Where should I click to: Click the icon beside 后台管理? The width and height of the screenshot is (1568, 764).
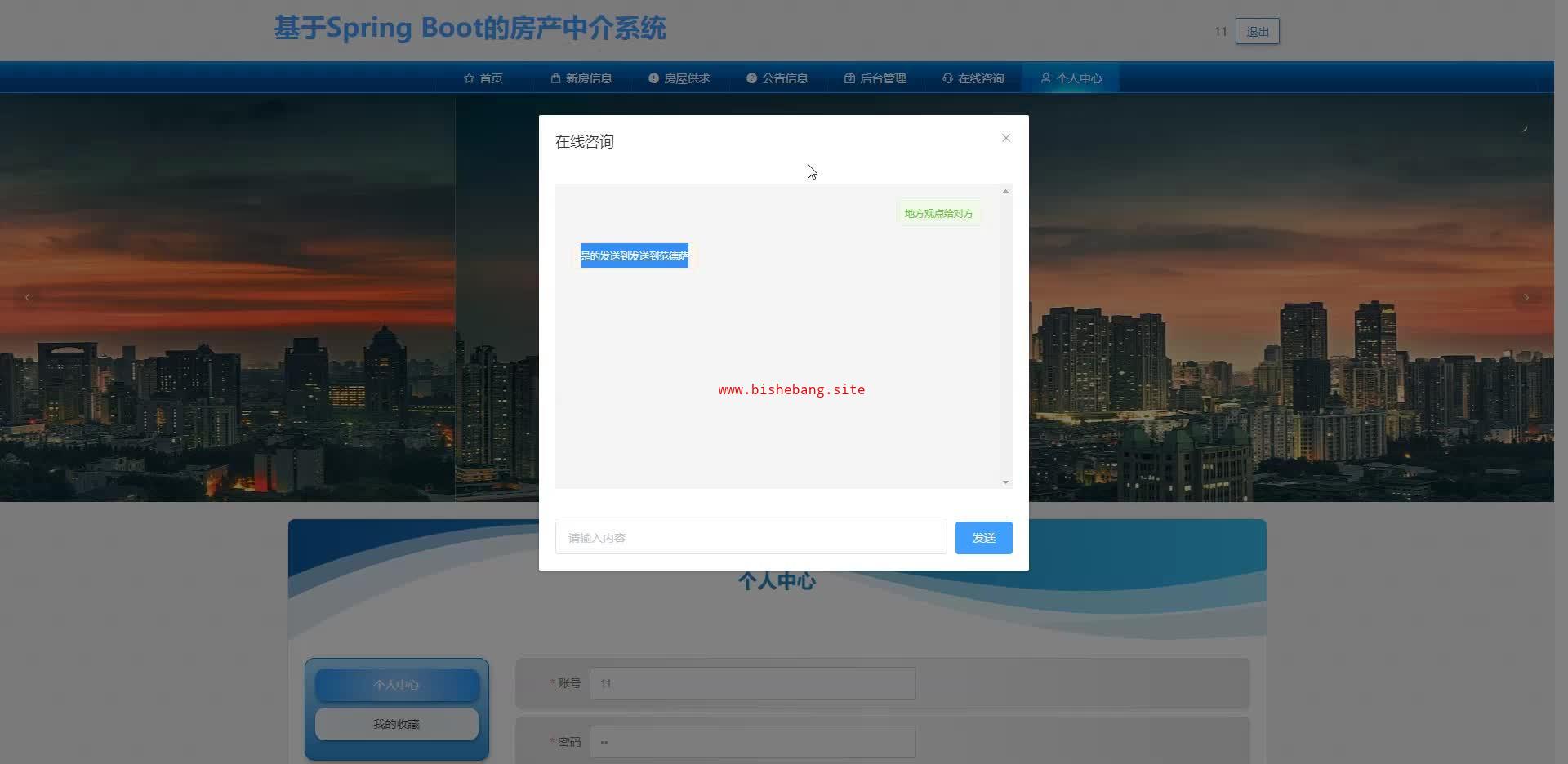pos(849,78)
